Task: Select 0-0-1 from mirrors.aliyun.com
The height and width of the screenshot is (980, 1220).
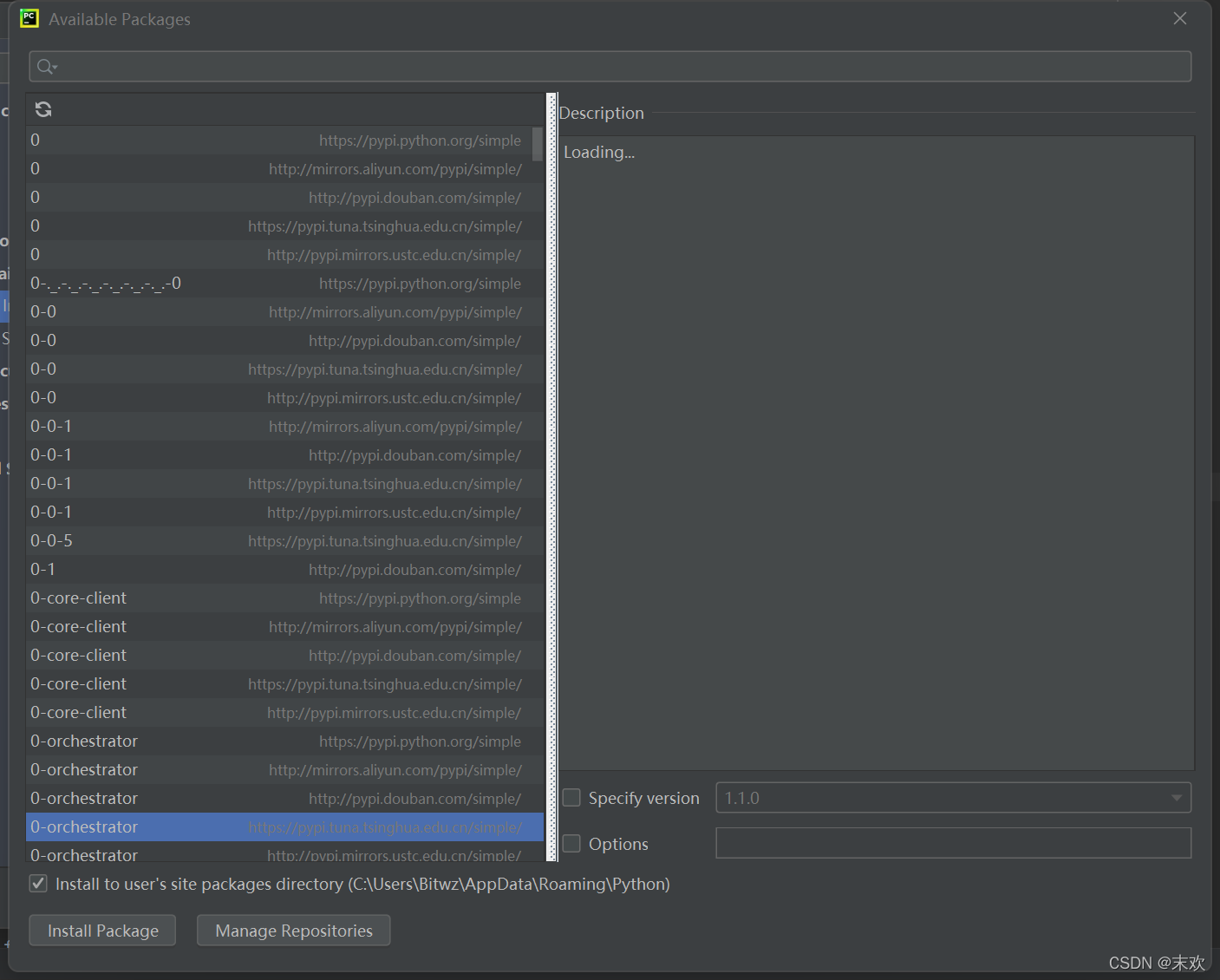Action: click(285, 426)
